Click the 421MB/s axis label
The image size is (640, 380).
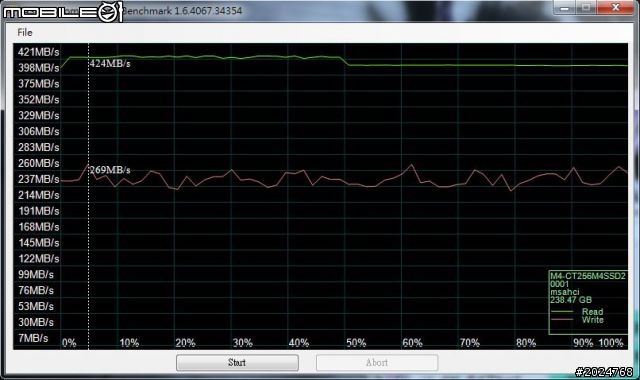tap(38, 52)
